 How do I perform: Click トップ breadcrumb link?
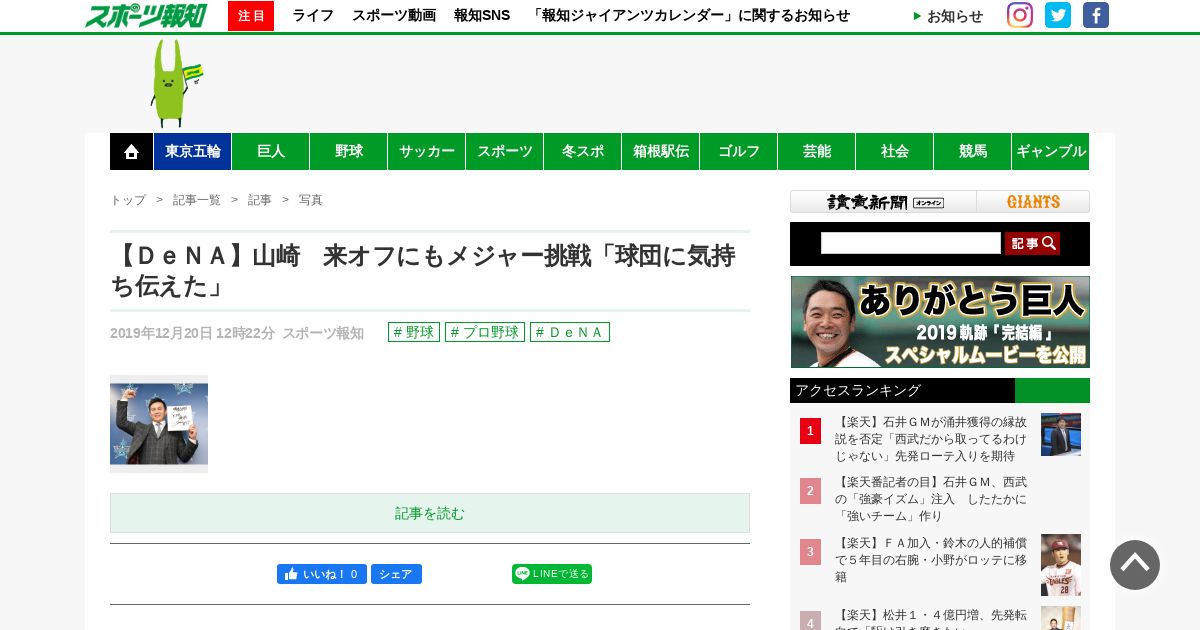pyautogui.click(x=128, y=200)
